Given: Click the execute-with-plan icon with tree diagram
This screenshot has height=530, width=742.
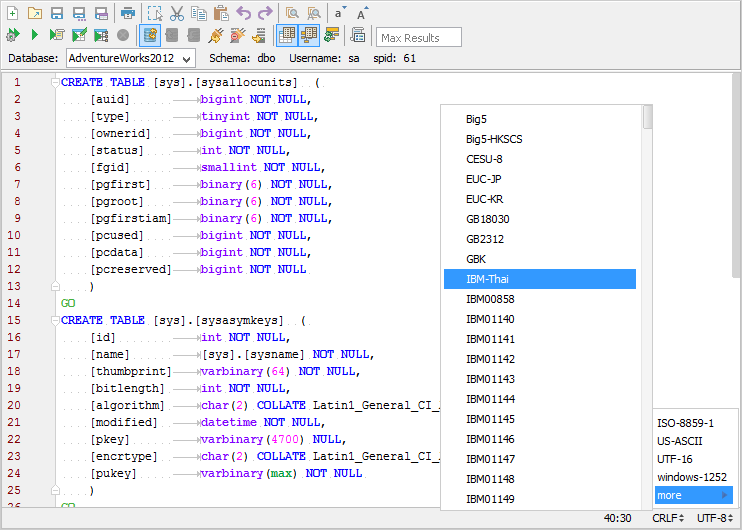Looking at the screenshot, I should point(101,35).
